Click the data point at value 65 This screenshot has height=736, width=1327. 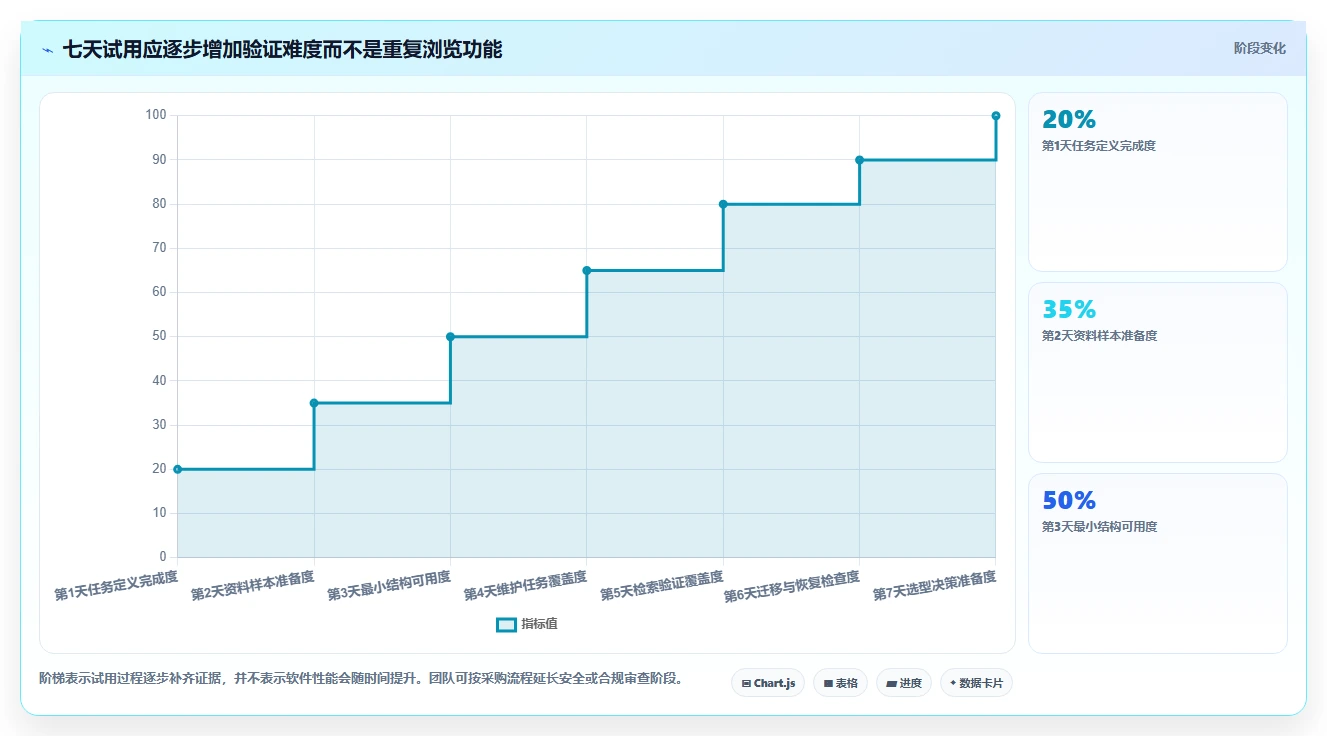click(x=587, y=270)
